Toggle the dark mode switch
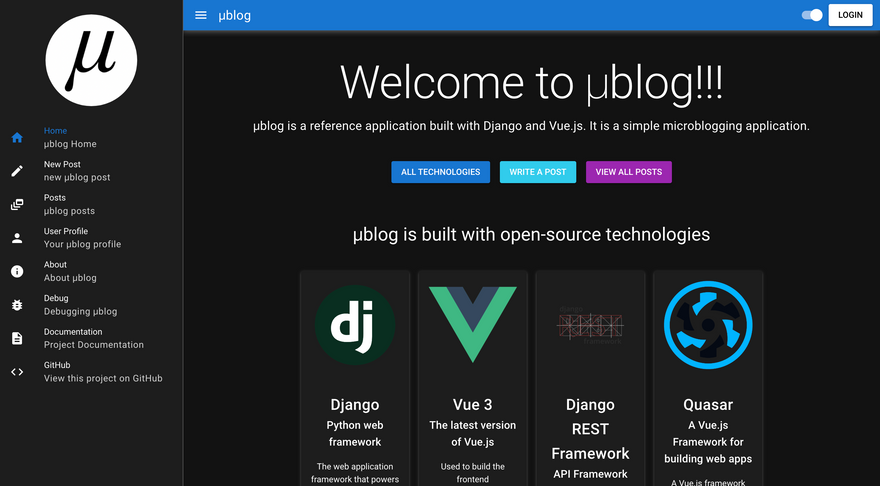 pos(812,15)
